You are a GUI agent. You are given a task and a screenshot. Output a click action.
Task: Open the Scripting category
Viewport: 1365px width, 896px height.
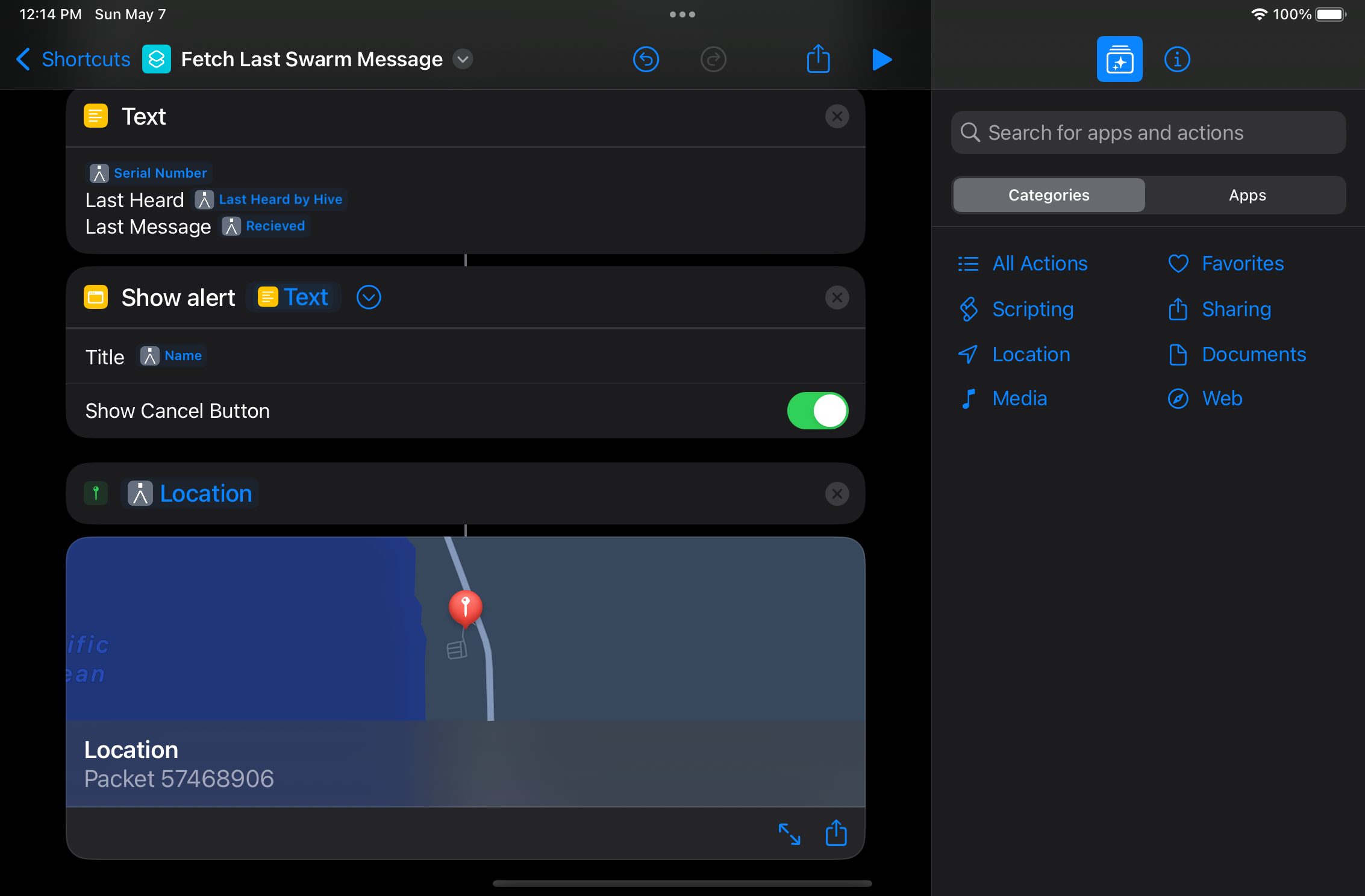pos(1032,309)
